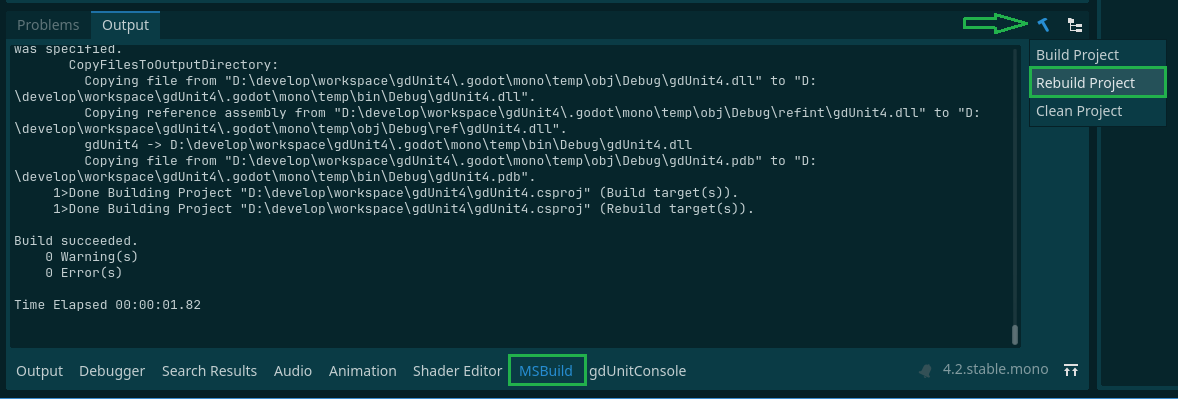
Task: Switch to the Problems tab
Action: [48, 25]
